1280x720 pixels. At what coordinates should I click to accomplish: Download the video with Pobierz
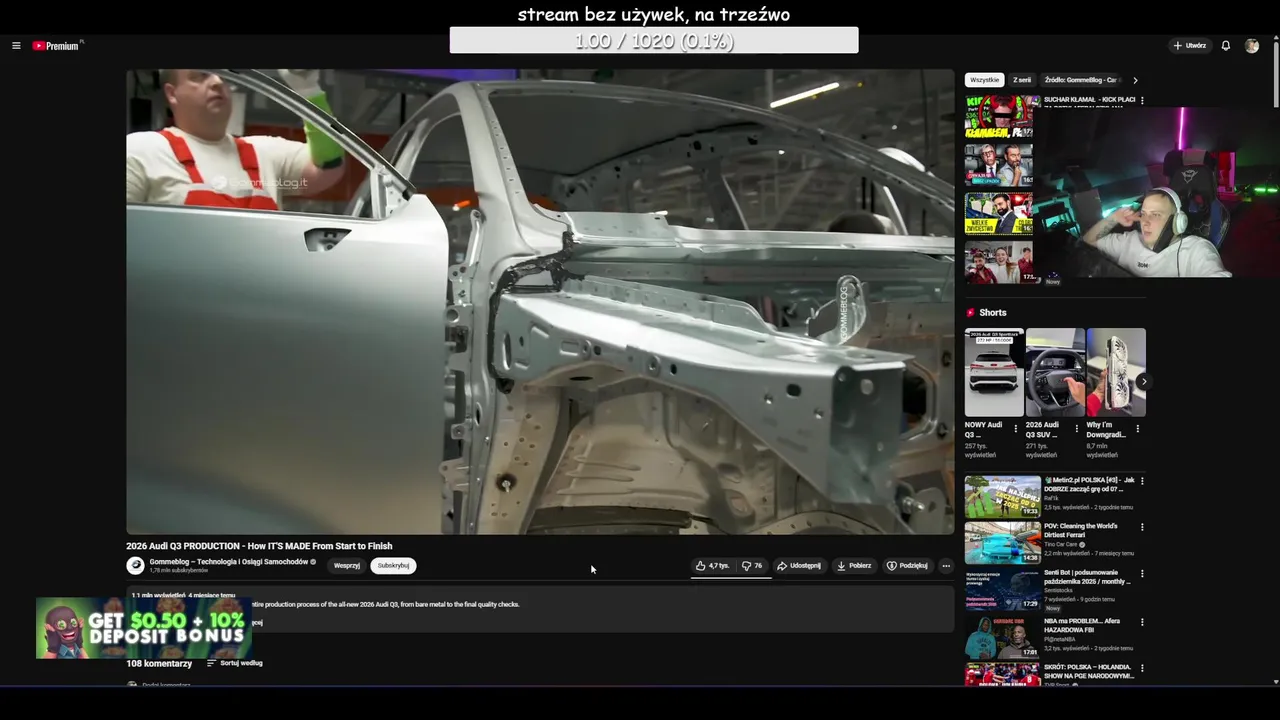pyautogui.click(x=854, y=566)
